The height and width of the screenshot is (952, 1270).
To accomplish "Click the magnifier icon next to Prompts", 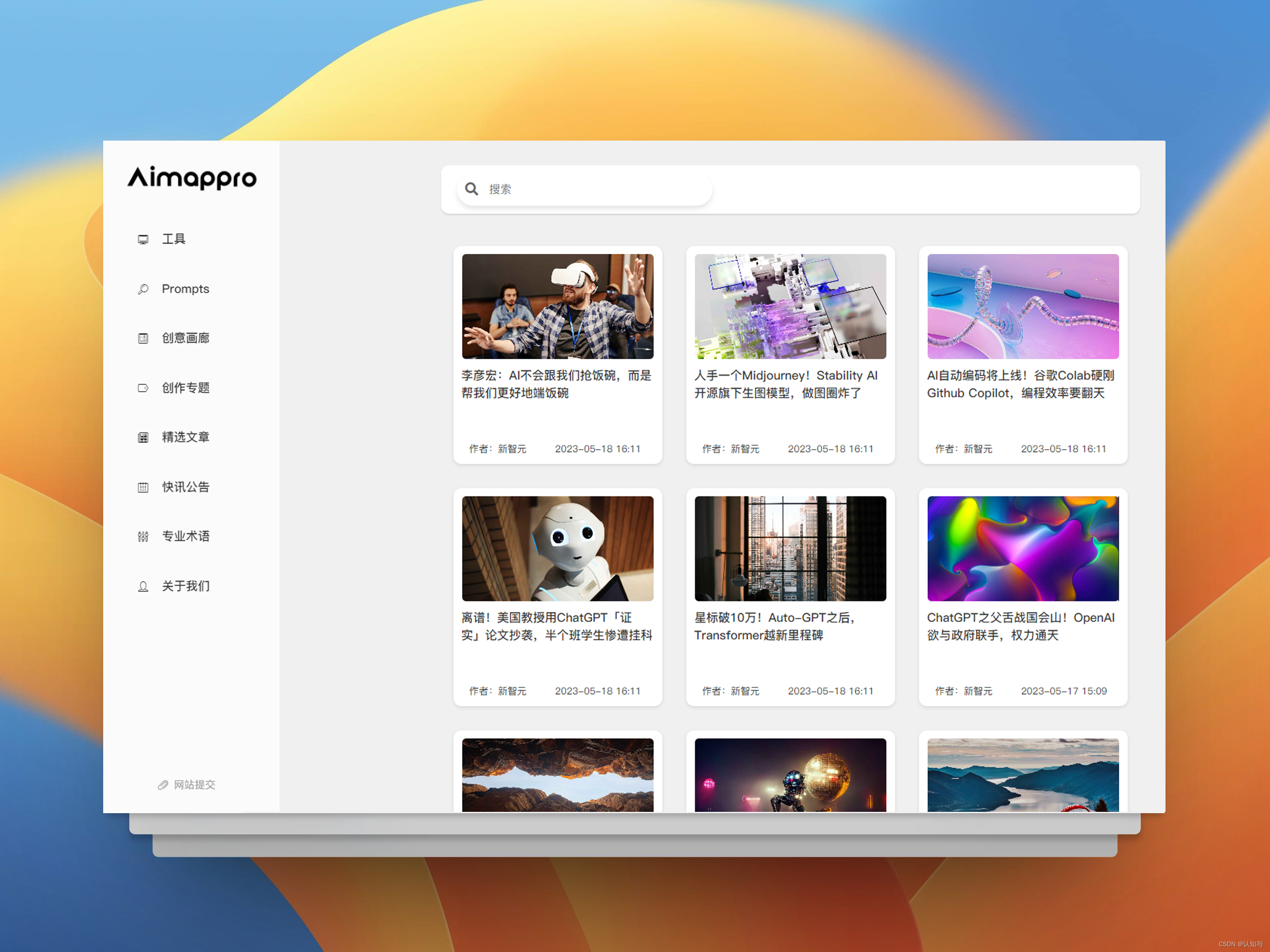I will [x=143, y=289].
